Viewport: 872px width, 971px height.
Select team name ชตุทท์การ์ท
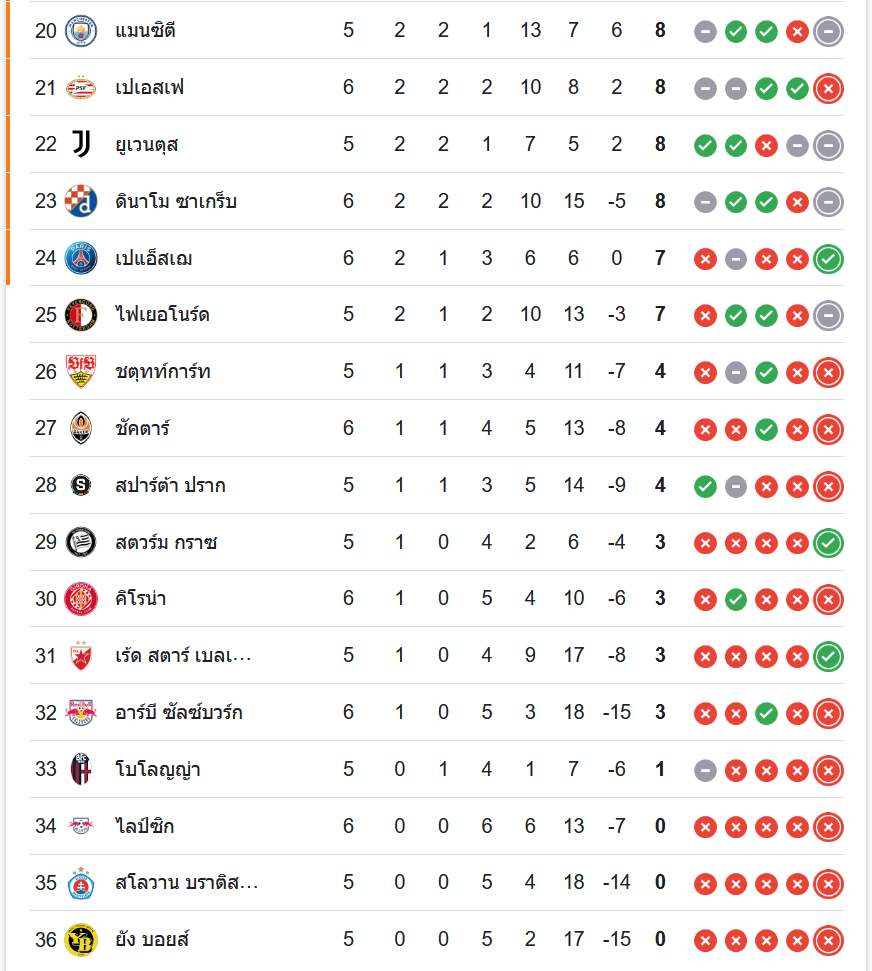pos(163,372)
